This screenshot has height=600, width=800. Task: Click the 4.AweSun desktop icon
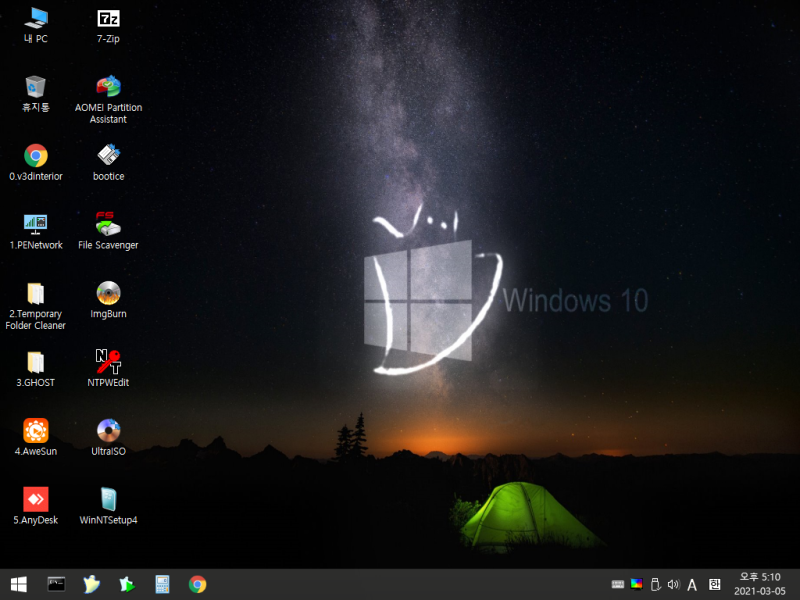(36, 430)
